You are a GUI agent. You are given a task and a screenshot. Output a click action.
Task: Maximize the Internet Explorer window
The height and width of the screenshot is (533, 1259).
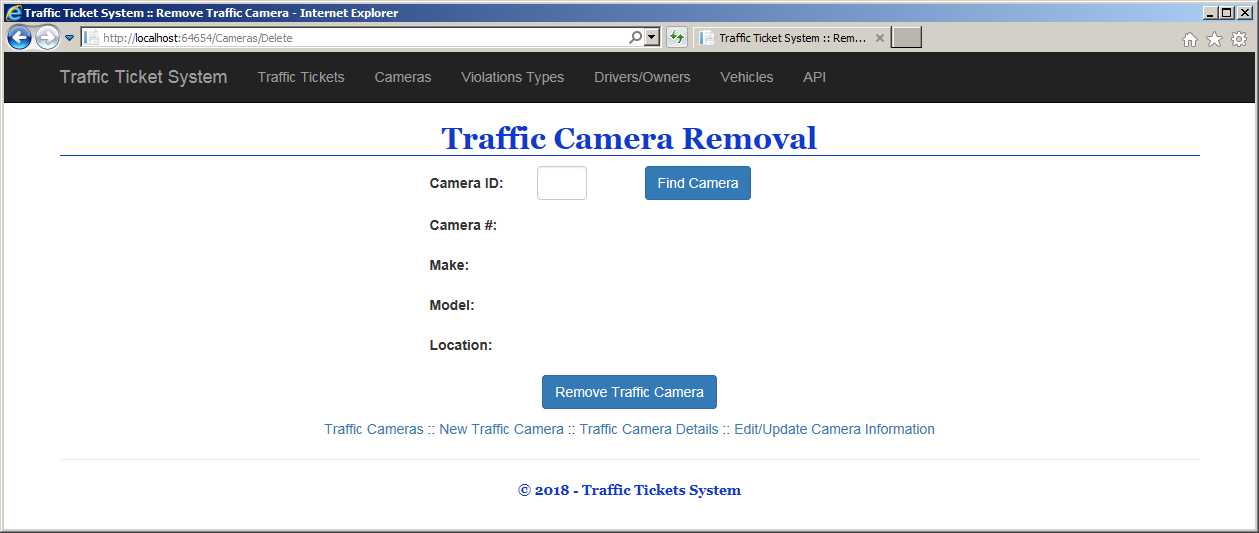1226,13
